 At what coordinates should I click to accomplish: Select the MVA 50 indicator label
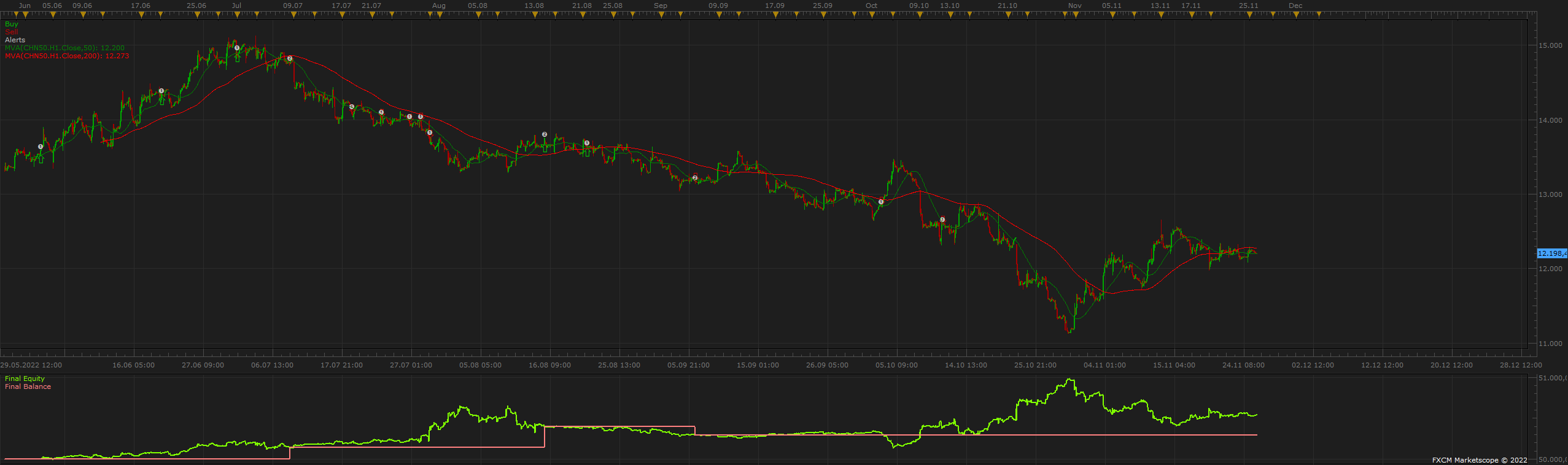click(x=64, y=48)
